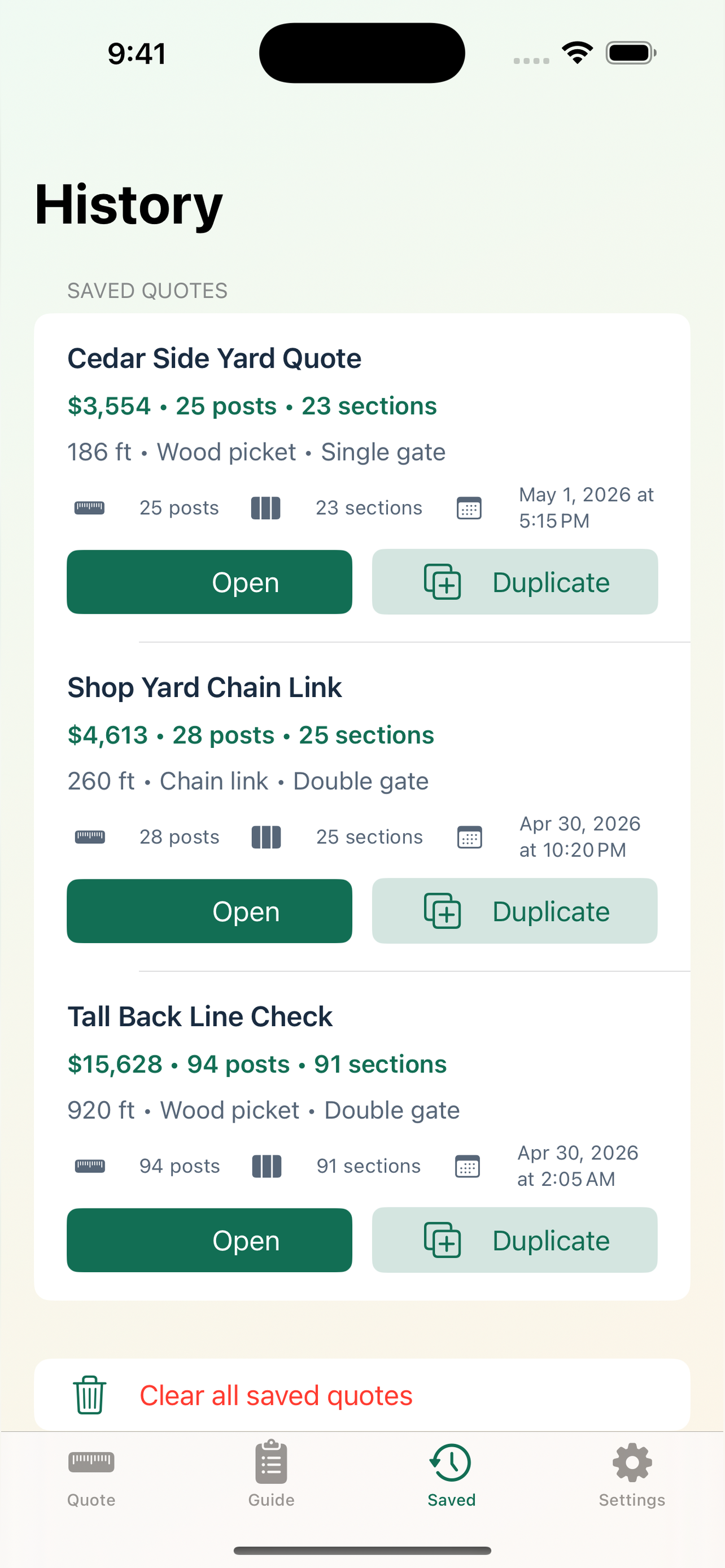
Task: Click the trash icon for clearing quotes
Action: 89,1395
